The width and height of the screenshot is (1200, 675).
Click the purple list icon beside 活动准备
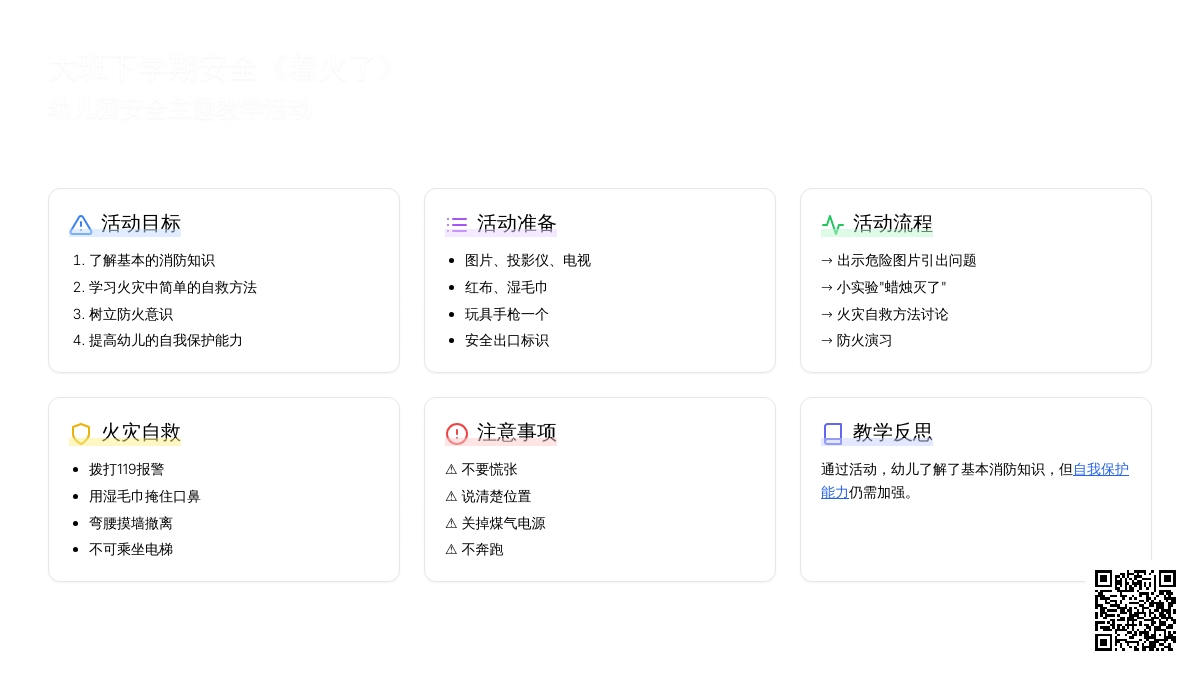[457, 224]
